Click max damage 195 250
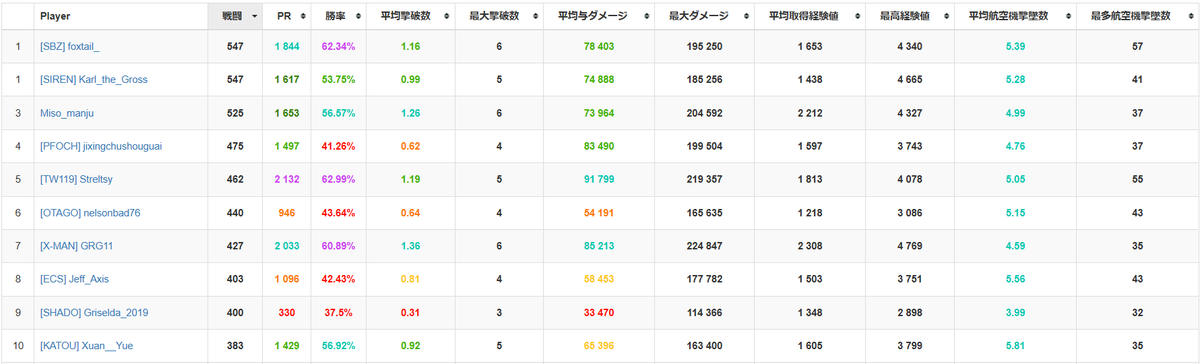The height and width of the screenshot is (364, 1200). (x=703, y=47)
